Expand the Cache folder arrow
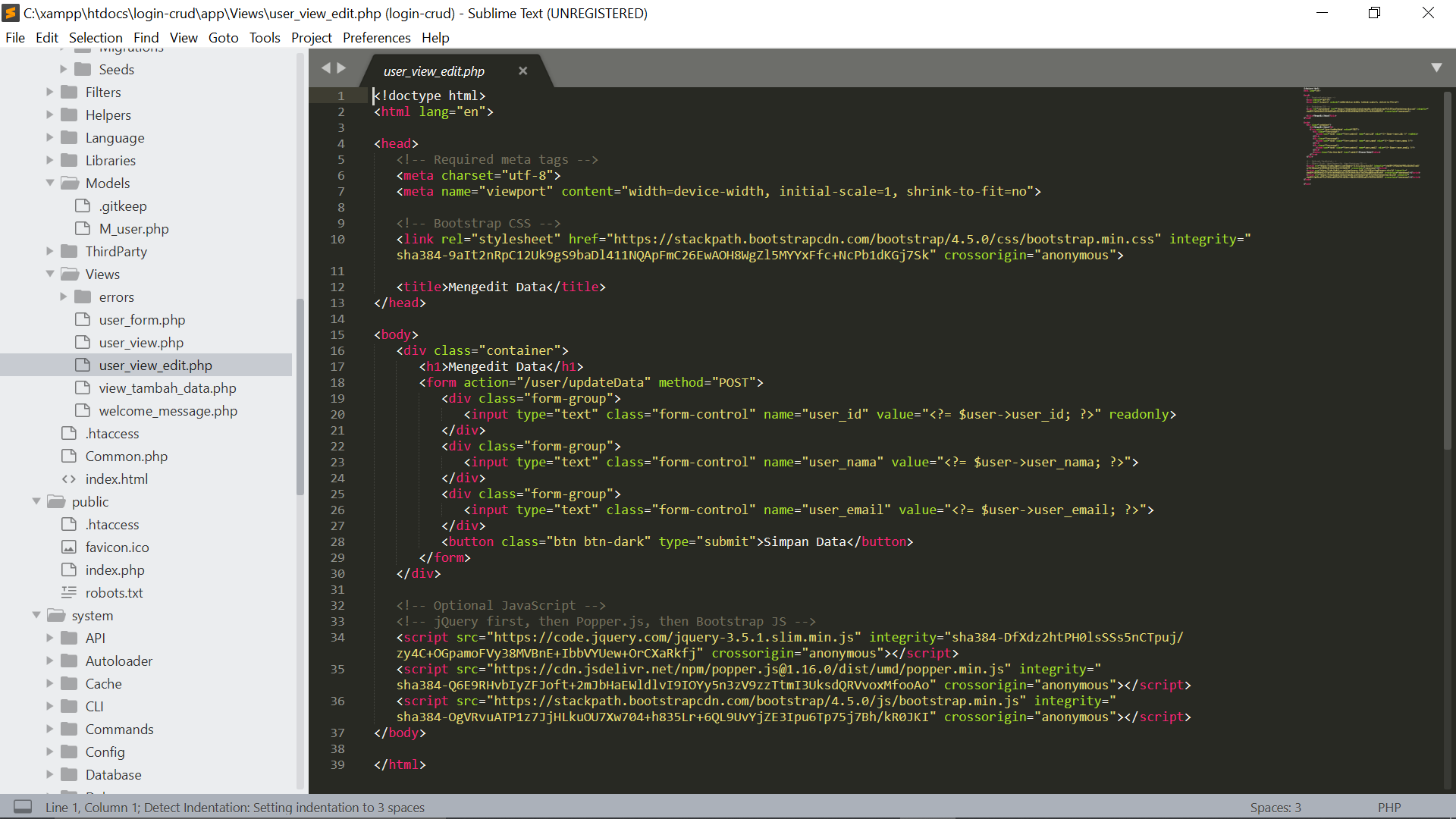The width and height of the screenshot is (1456, 819). point(50,683)
